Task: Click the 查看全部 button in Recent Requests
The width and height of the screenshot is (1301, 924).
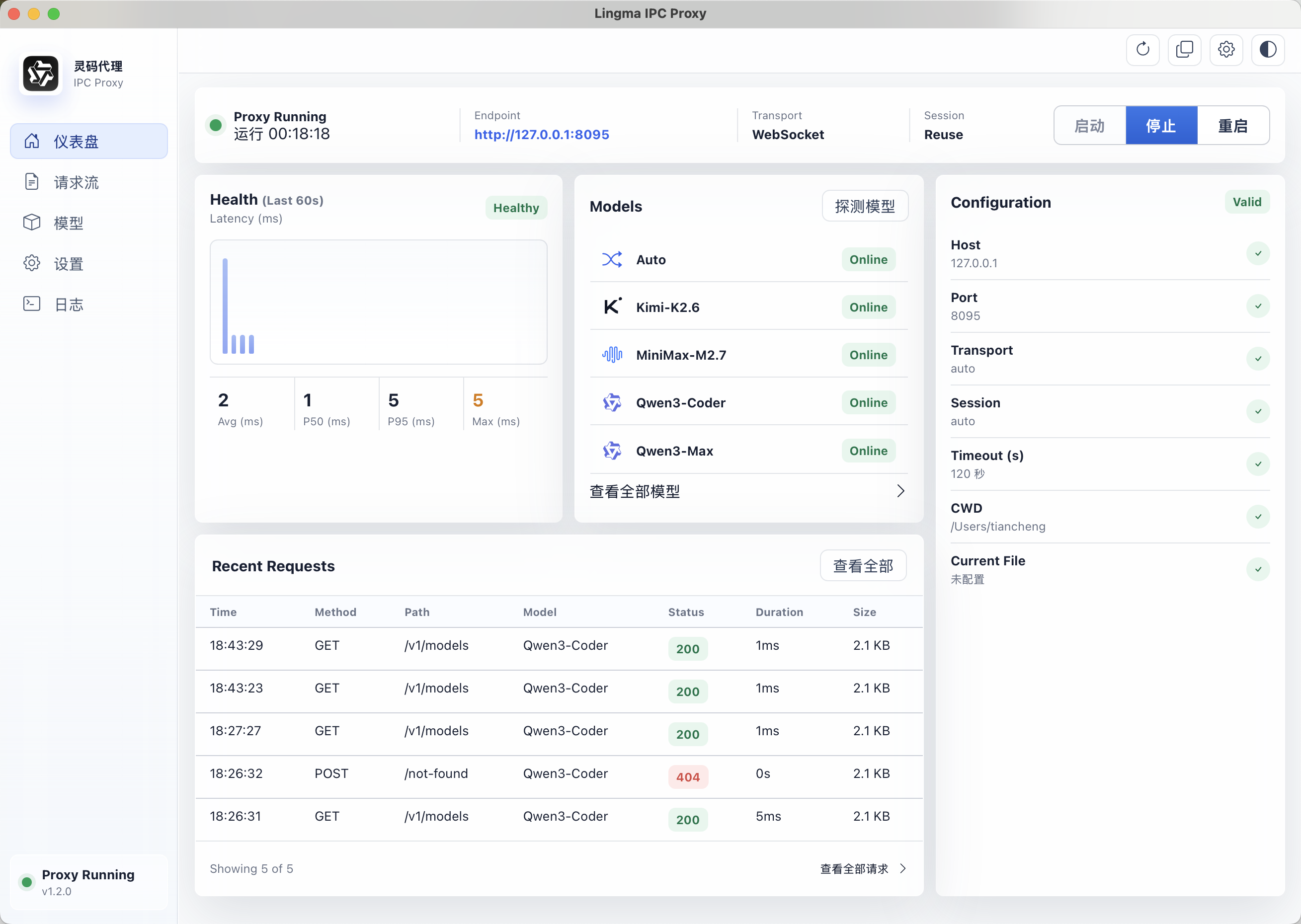Action: [863, 565]
